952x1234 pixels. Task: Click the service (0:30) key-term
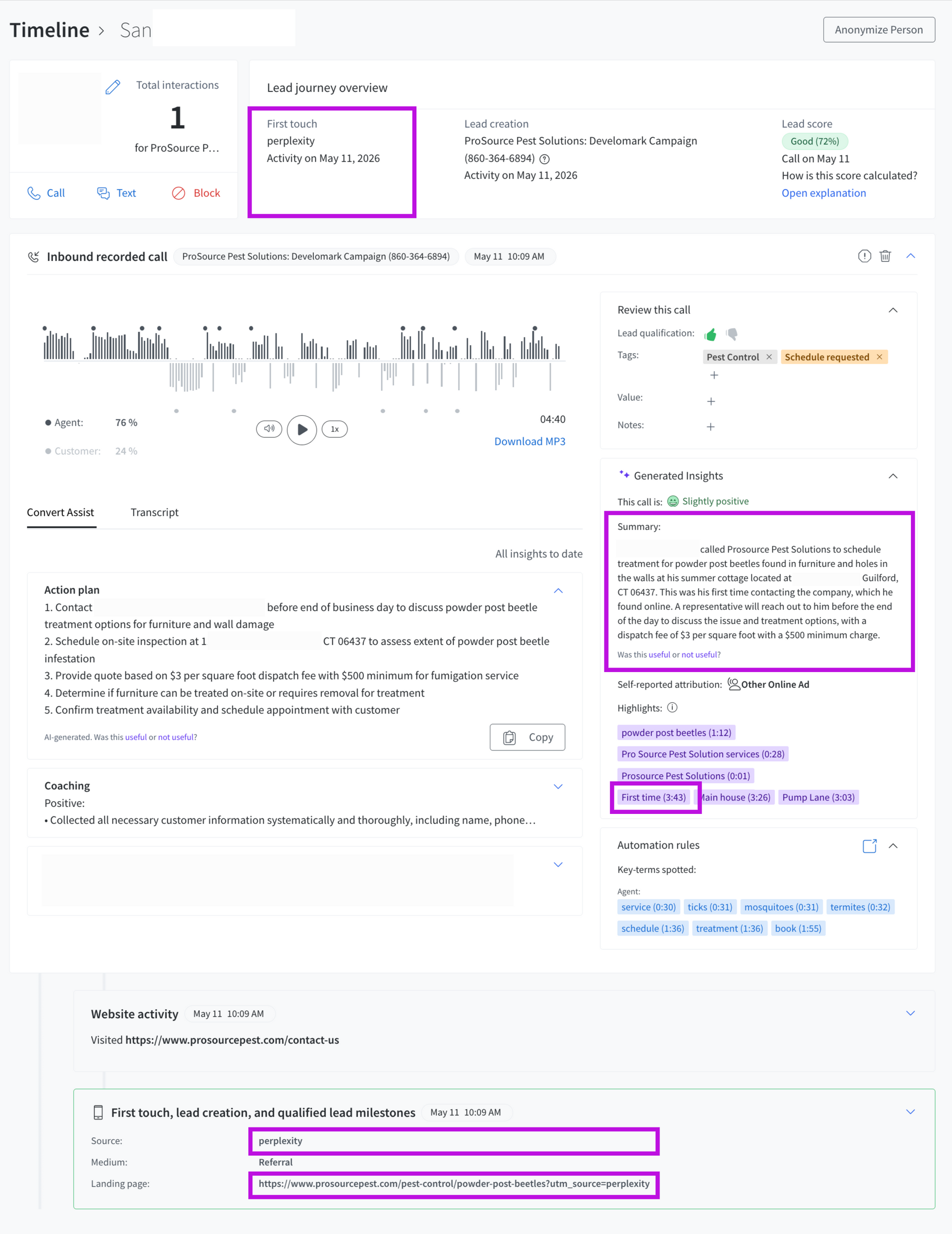(x=648, y=907)
